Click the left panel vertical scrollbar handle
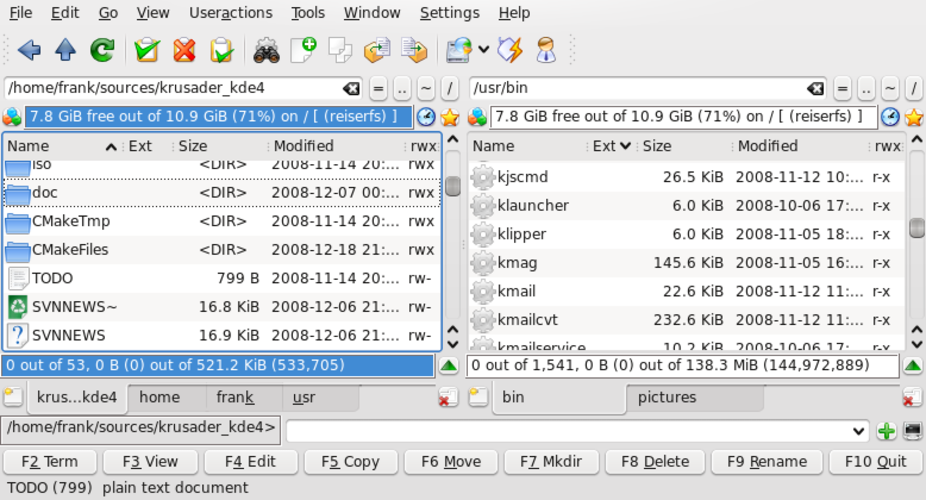 click(x=453, y=186)
